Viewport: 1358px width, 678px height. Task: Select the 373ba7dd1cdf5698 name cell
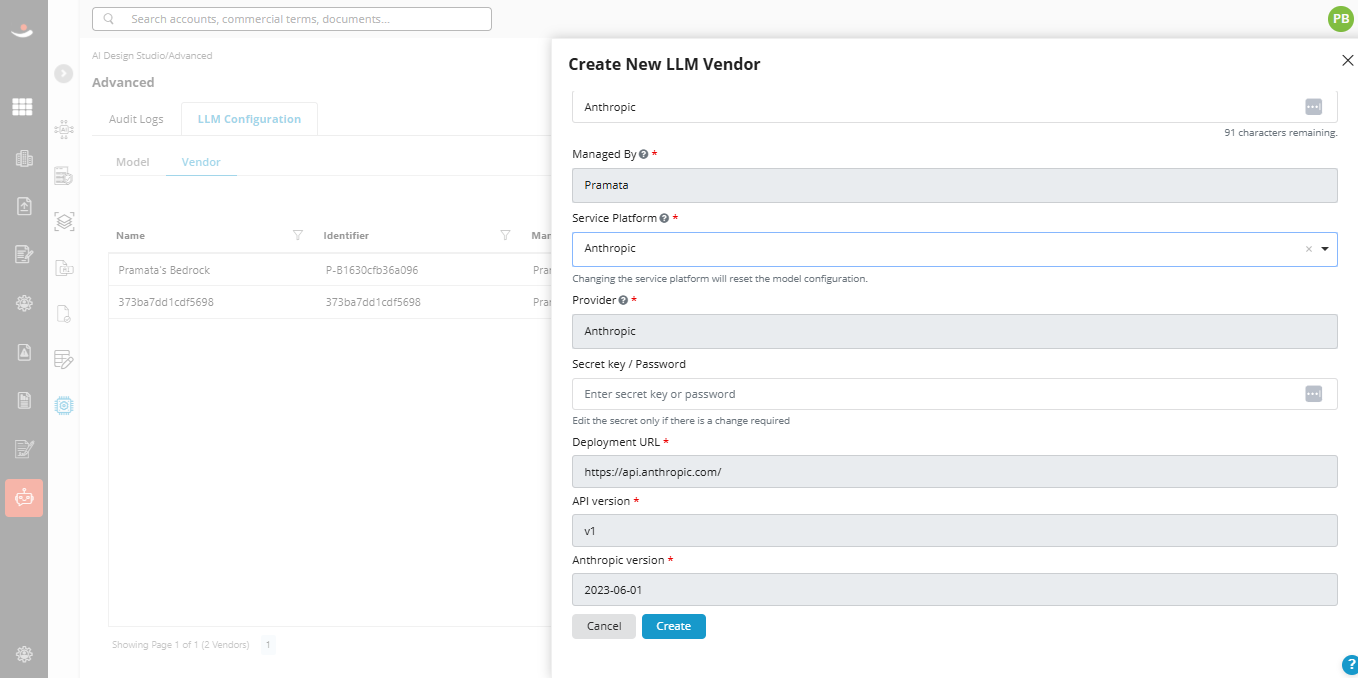click(166, 302)
